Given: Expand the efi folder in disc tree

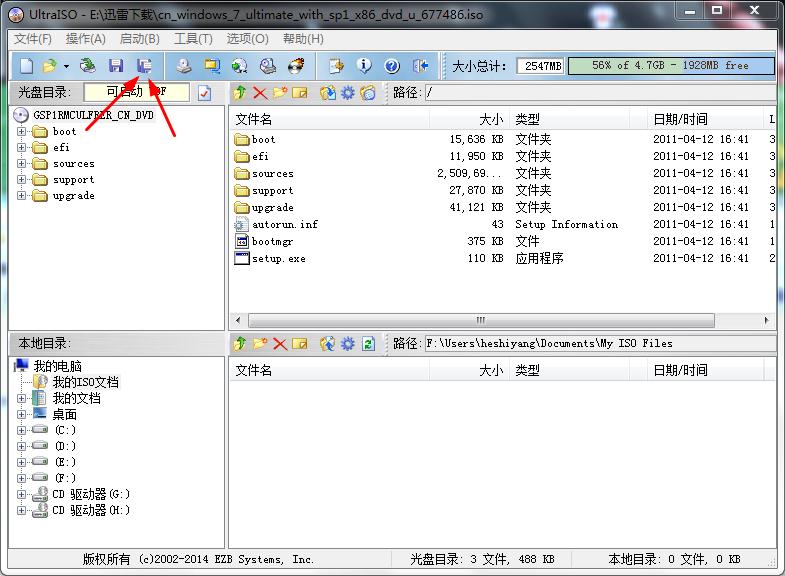Looking at the screenshot, I should click(x=21, y=148).
